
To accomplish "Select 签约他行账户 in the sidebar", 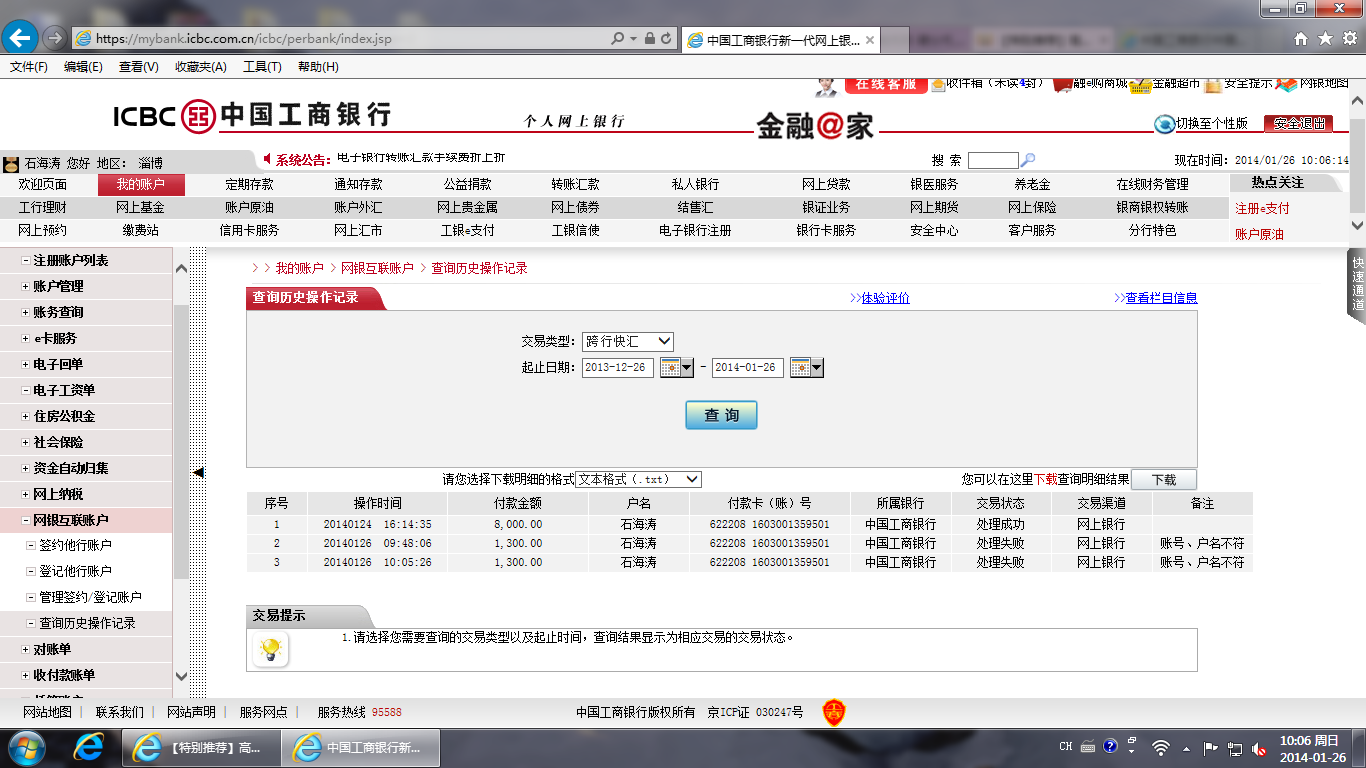I will pos(75,545).
